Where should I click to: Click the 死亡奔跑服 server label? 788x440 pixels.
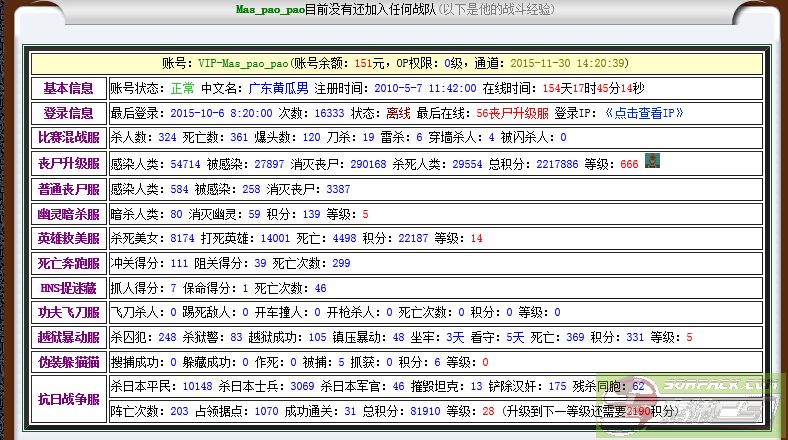click(68, 263)
